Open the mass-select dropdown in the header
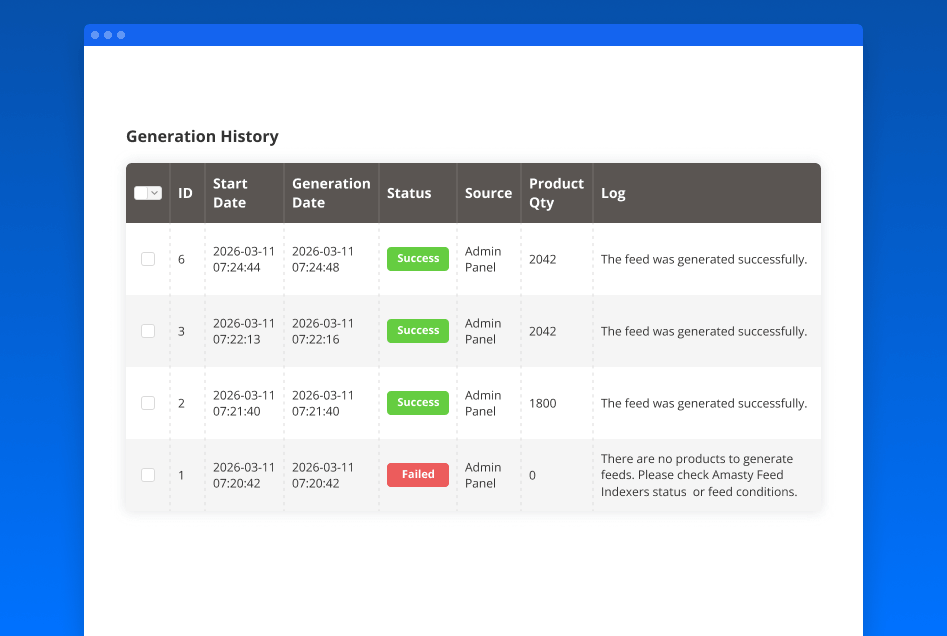This screenshot has height=636, width=947. coord(154,192)
